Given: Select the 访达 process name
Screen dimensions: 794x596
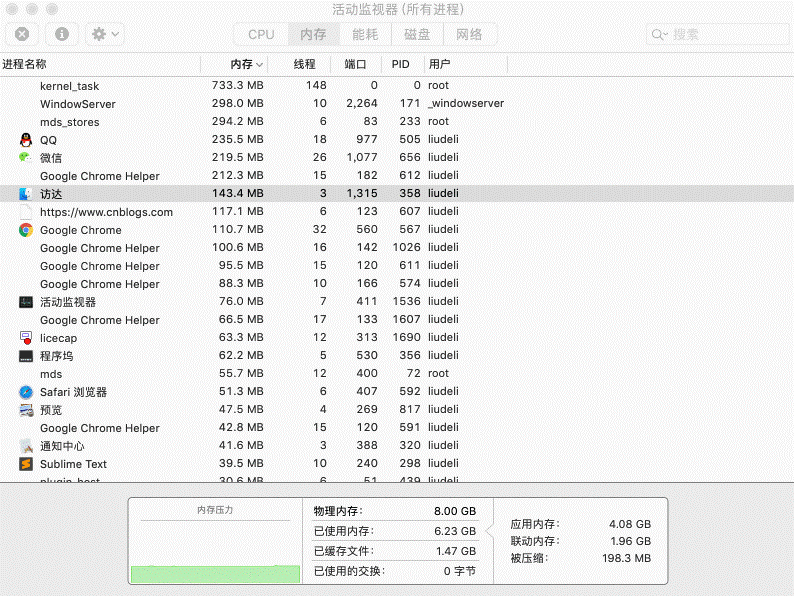Looking at the screenshot, I should pos(51,194).
